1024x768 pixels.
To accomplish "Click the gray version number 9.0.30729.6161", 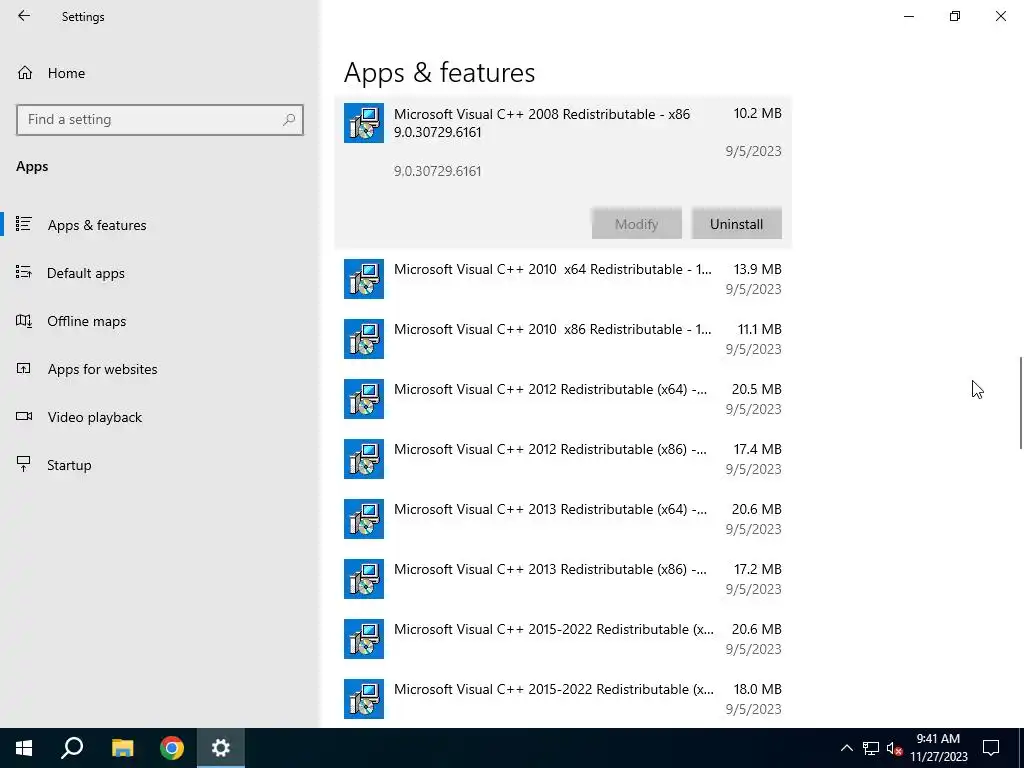I will point(438,171).
